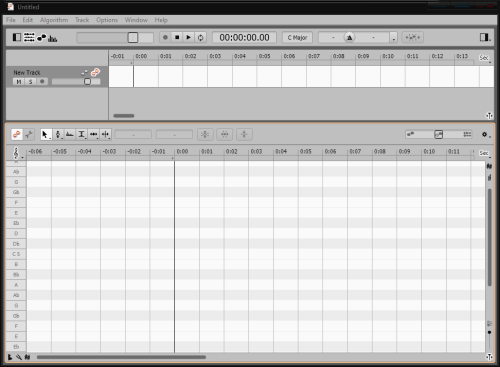This screenshot has height=367, width=500.
Task: Select the New Track name label
Action: 27,72
